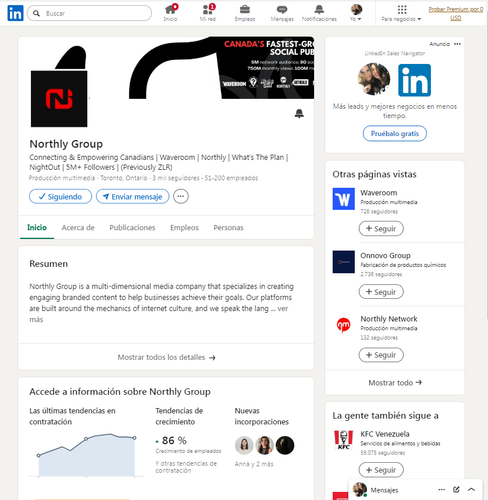Open the more options ellipsis beside Enviar mensaje
Image resolution: width=488 pixels, height=500 pixels.
coord(181,196)
